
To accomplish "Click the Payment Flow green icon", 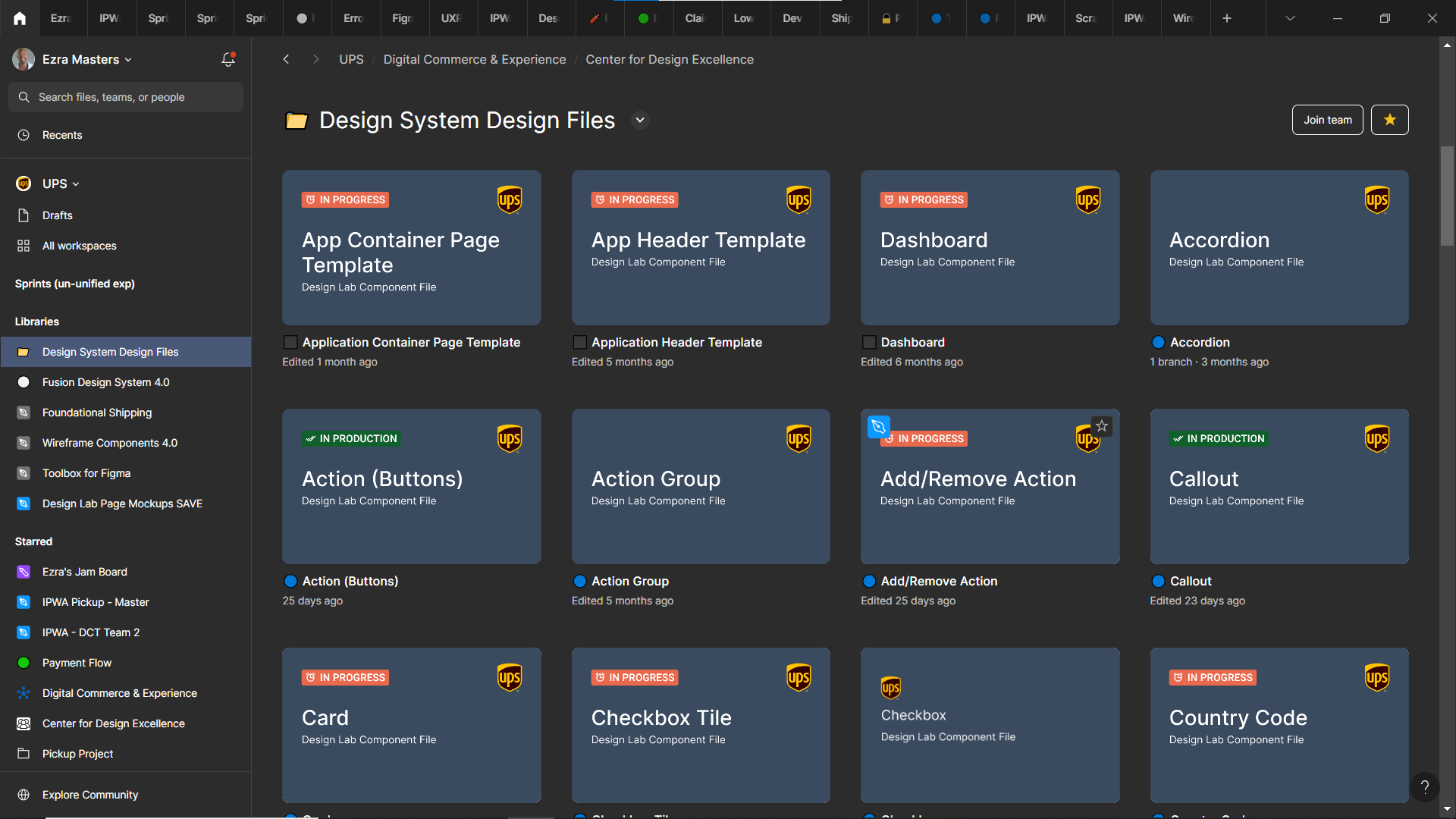I will (24, 663).
